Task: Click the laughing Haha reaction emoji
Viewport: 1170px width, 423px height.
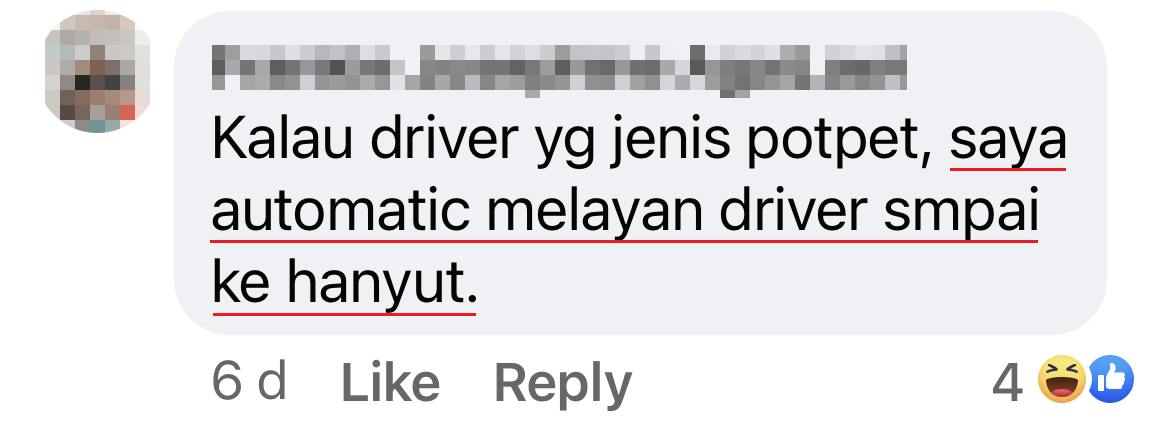Action: coord(1063,380)
